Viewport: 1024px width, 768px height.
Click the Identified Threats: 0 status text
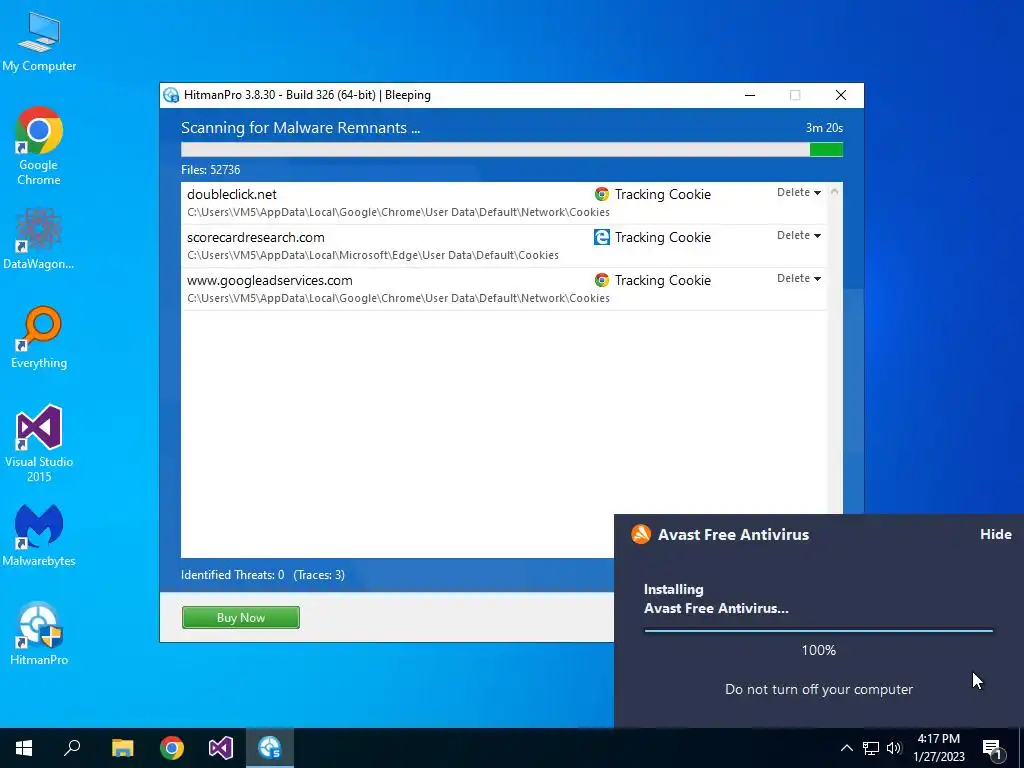click(x=232, y=575)
